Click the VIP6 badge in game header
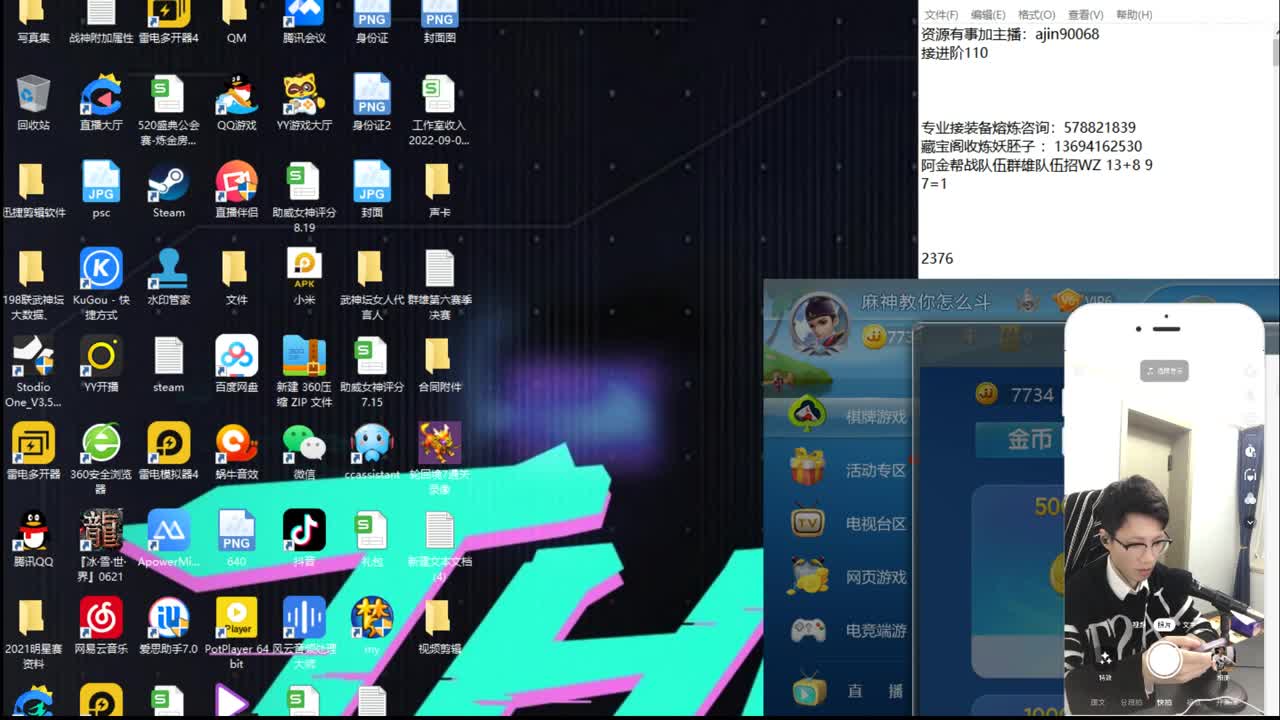Image resolution: width=1280 pixels, height=720 pixels. pyautogui.click(x=1083, y=300)
